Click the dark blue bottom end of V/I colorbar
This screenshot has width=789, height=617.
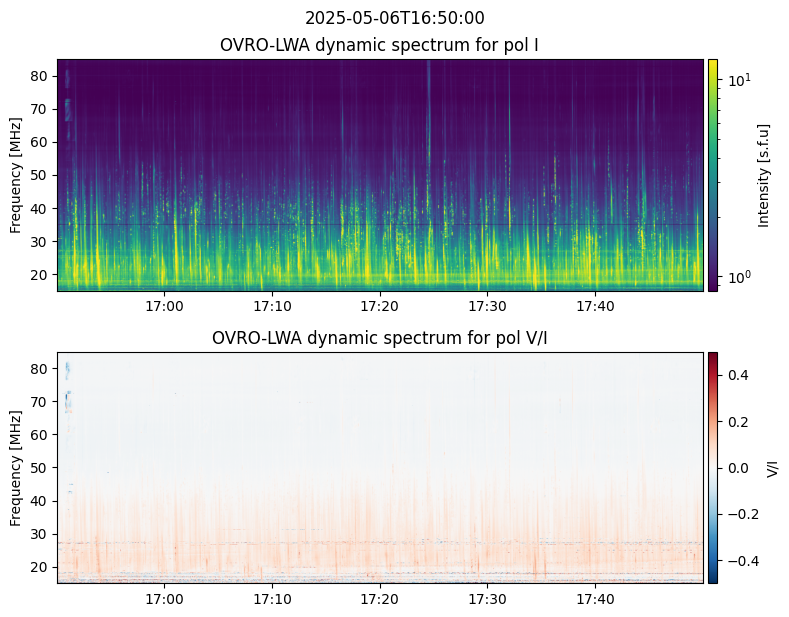[x=713, y=579]
